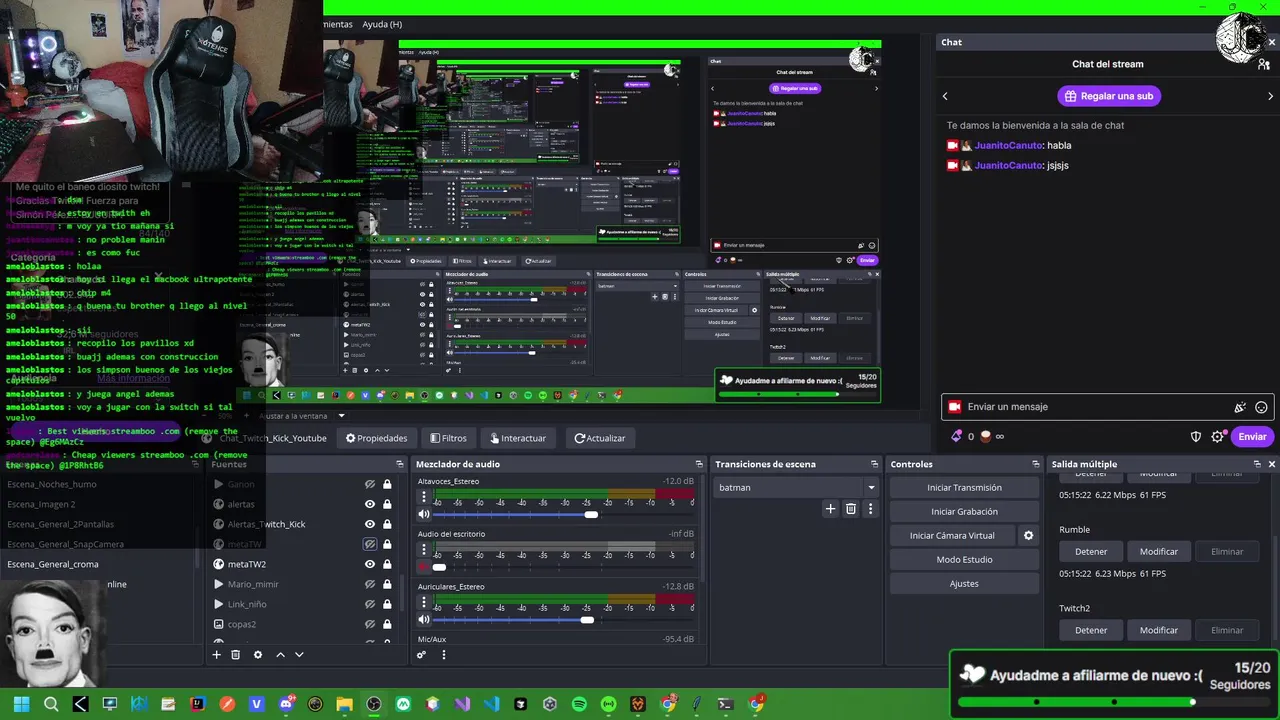Select the Escena_Noches_humo scene
Viewport: 1280px width, 720px height.
tap(52, 484)
